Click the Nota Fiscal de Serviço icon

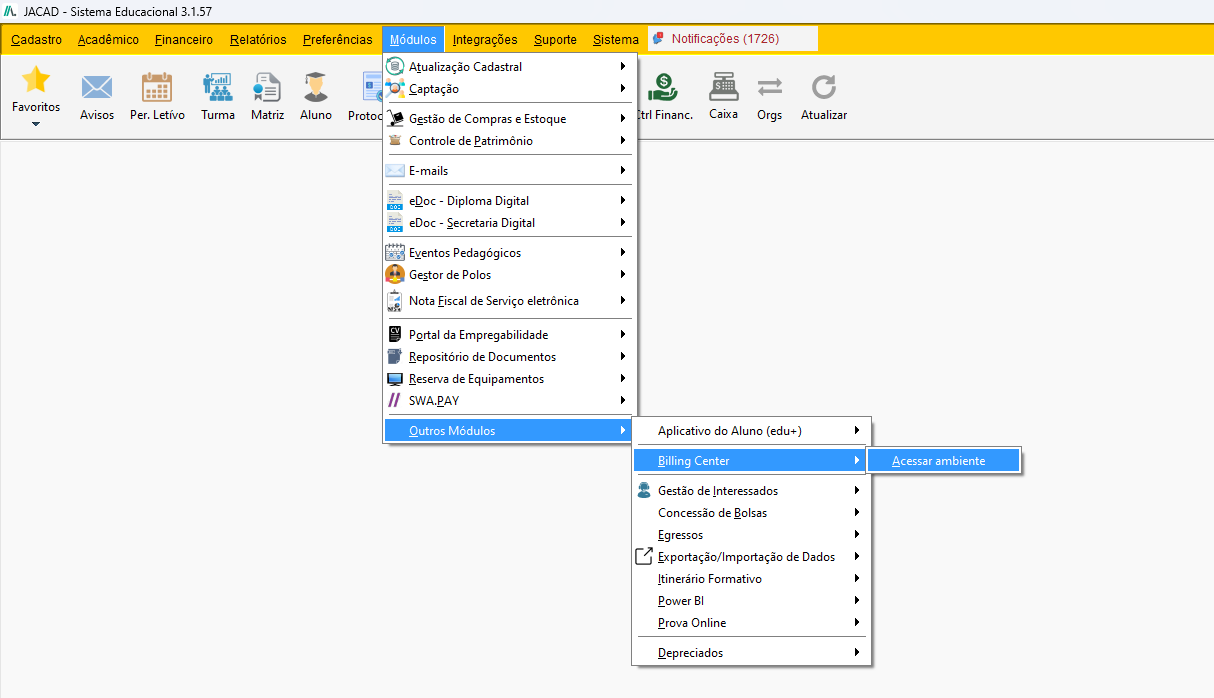point(394,301)
